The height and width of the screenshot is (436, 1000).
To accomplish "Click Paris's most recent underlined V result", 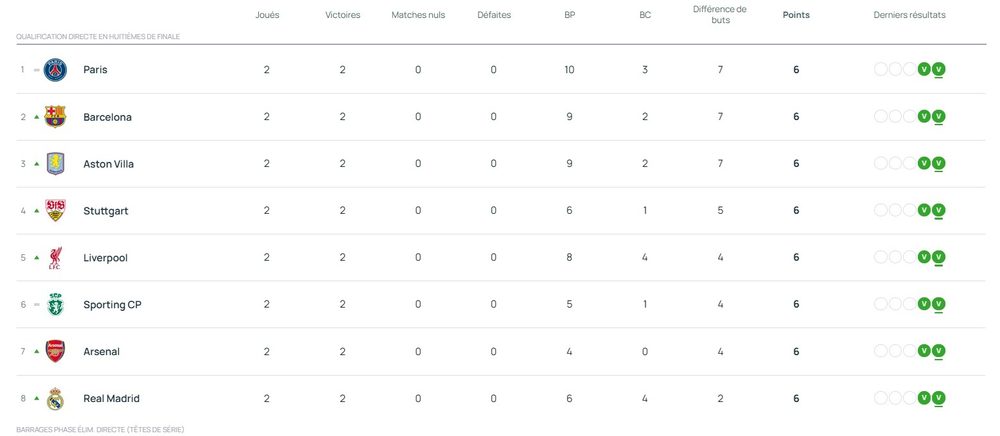I will (938, 70).
